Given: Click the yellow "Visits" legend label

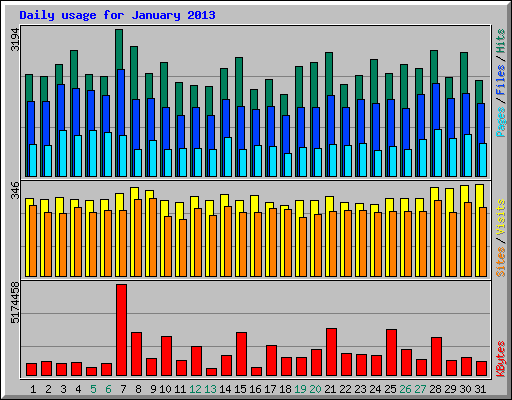Looking at the screenshot, I should tap(501, 217).
